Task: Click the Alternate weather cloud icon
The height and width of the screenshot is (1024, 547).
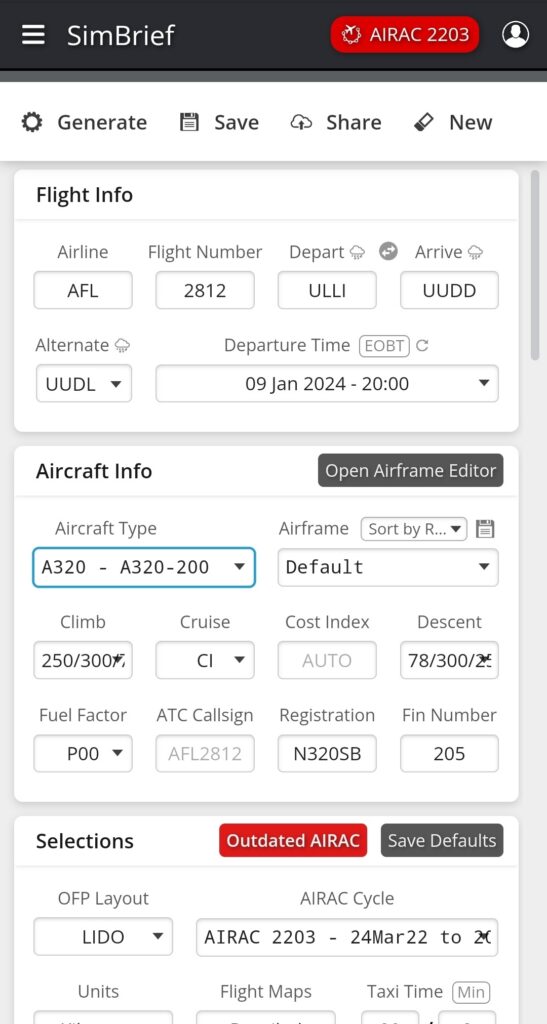Action: click(x=122, y=345)
